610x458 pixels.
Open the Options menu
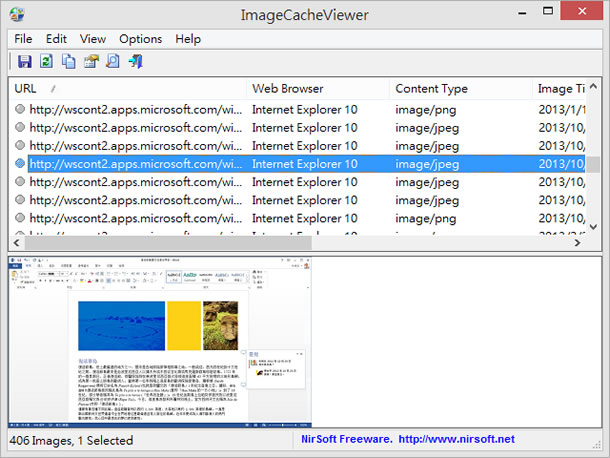(140, 39)
